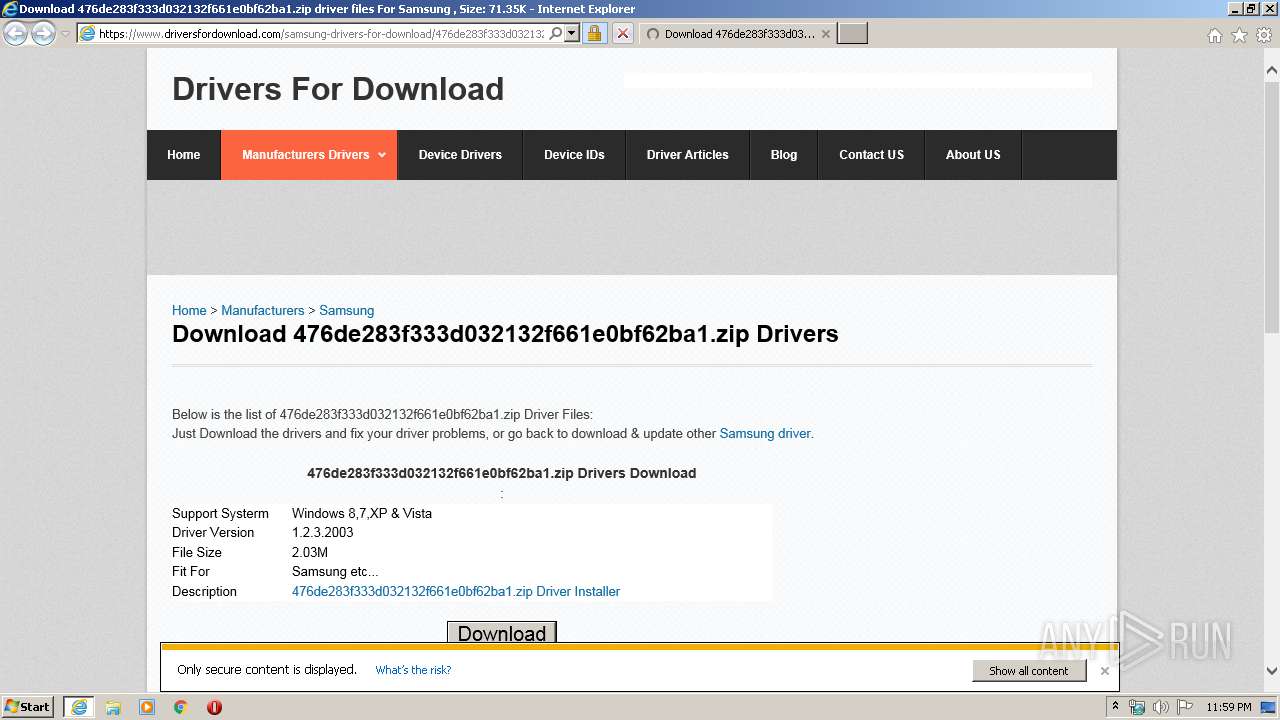Open Driver Articles menu item
The width and height of the screenshot is (1280, 720).
coord(687,155)
